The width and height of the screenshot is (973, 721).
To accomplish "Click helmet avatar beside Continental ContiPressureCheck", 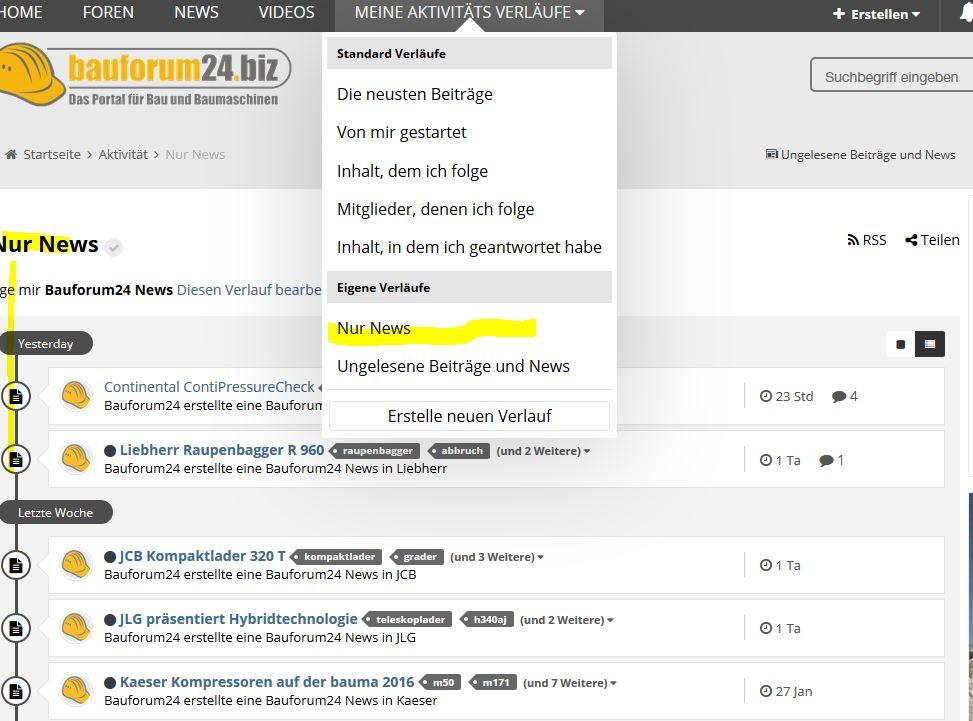I will click(x=76, y=395).
